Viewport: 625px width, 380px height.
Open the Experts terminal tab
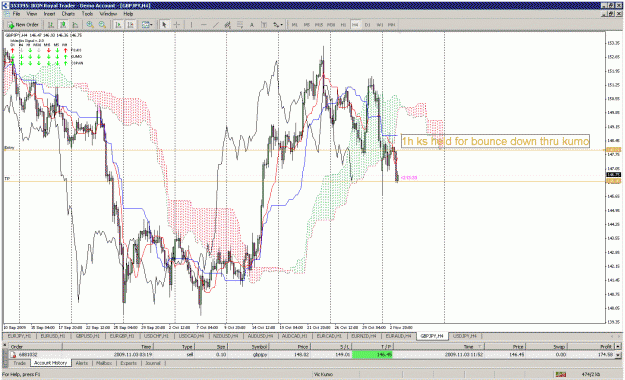128,363
